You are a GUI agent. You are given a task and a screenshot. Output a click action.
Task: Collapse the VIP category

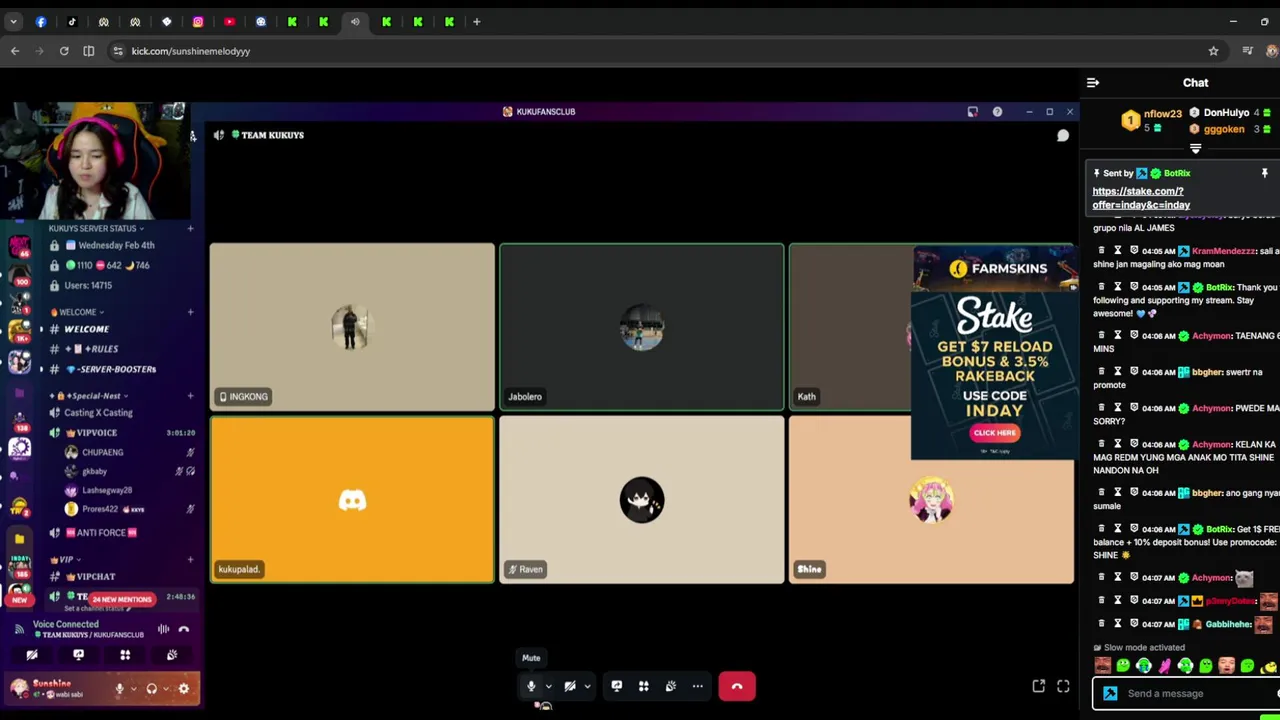(64, 560)
